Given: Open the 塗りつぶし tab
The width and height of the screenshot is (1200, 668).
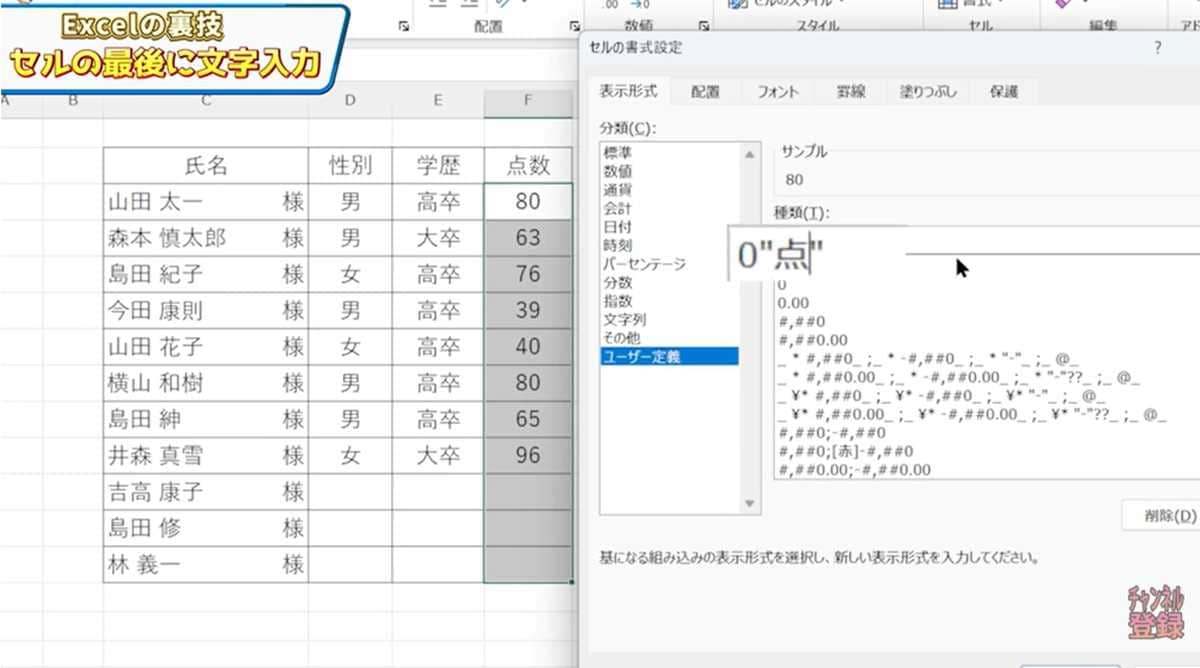Looking at the screenshot, I should [928, 91].
